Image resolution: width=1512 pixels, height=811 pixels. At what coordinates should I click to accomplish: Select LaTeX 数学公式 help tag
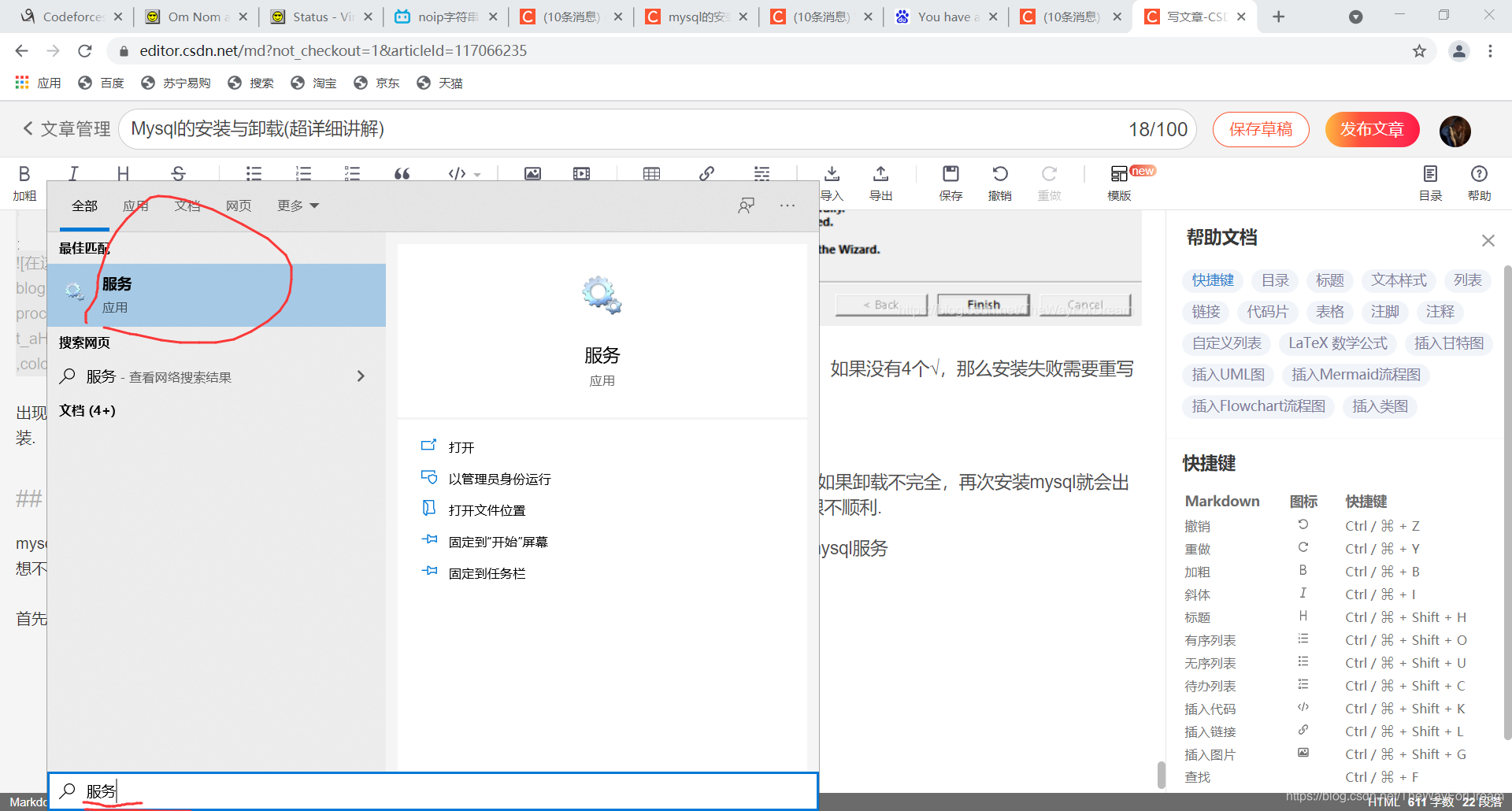point(1338,343)
